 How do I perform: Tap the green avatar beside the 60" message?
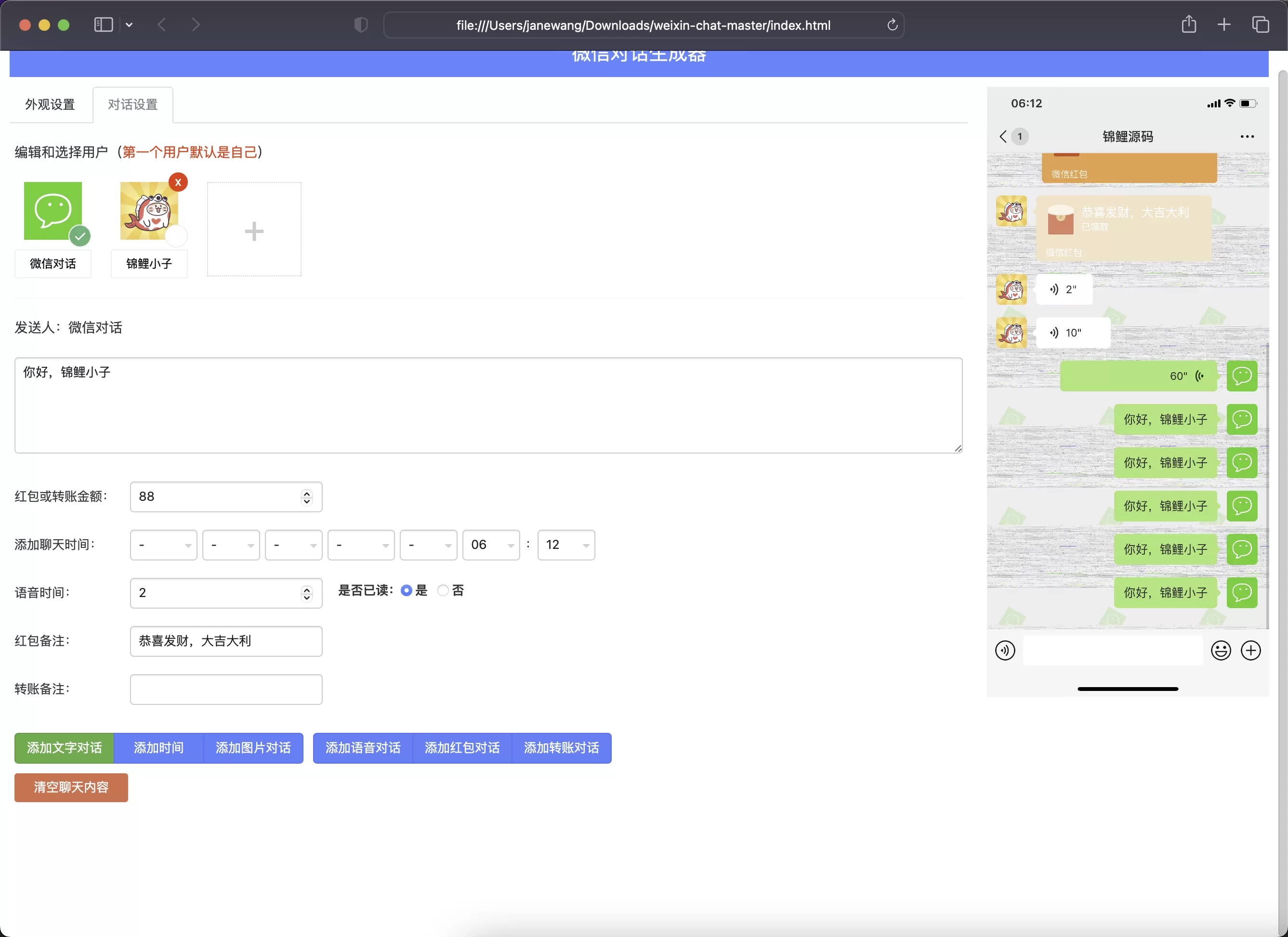tap(1242, 376)
